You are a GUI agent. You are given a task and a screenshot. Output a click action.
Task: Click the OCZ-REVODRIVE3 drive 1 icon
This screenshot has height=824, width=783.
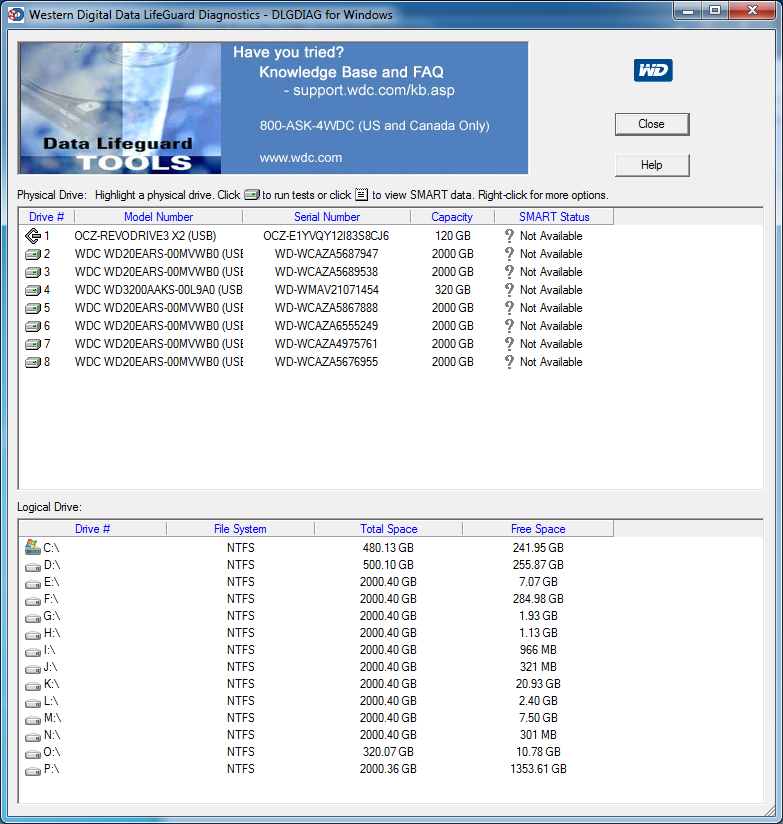[x=33, y=236]
